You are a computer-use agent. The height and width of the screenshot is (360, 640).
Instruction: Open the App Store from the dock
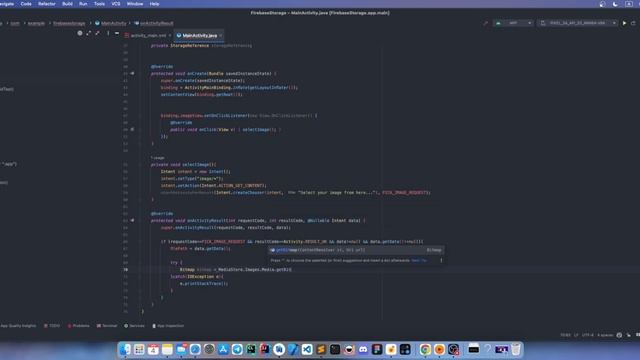pos(223,349)
